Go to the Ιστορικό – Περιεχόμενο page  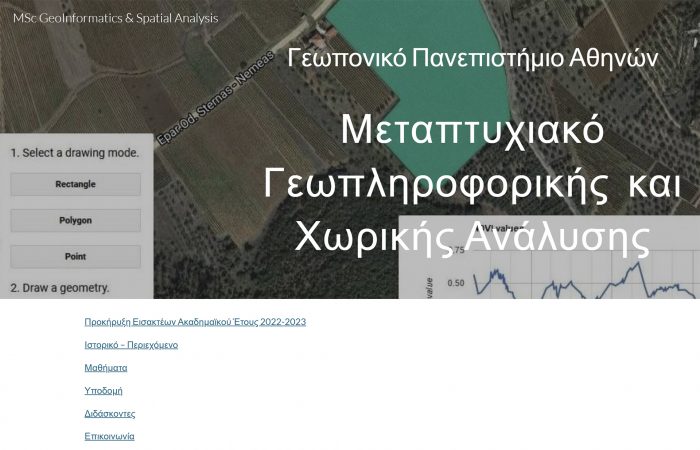coord(131,345)
